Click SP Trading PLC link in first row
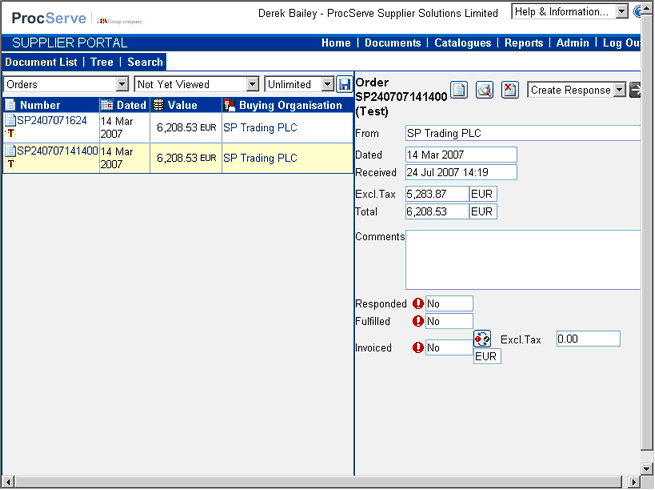The height and width of the screenshot is (490, 655). 259,128
